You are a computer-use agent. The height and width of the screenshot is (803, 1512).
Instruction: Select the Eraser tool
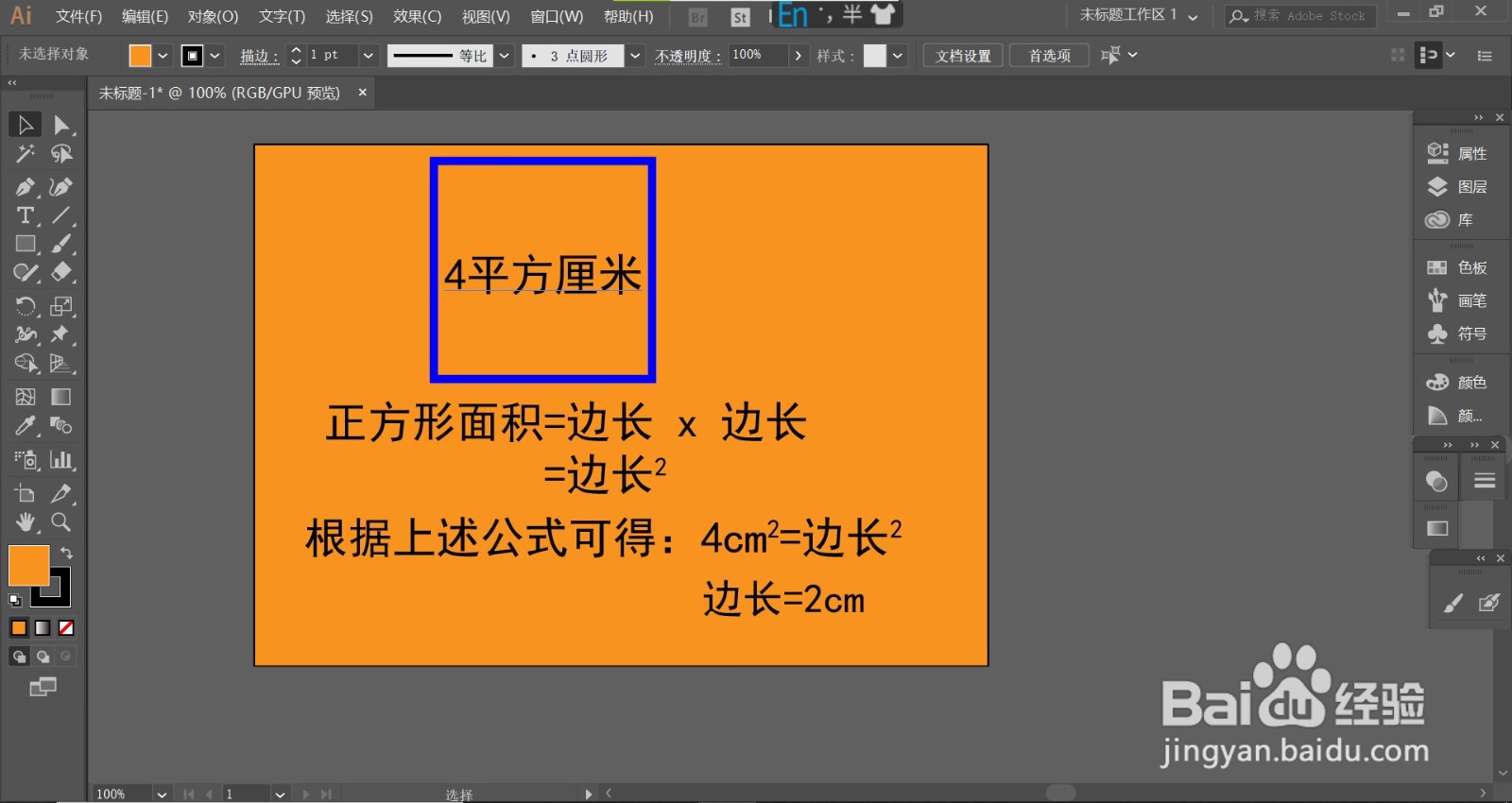click(x=61, y=272)
